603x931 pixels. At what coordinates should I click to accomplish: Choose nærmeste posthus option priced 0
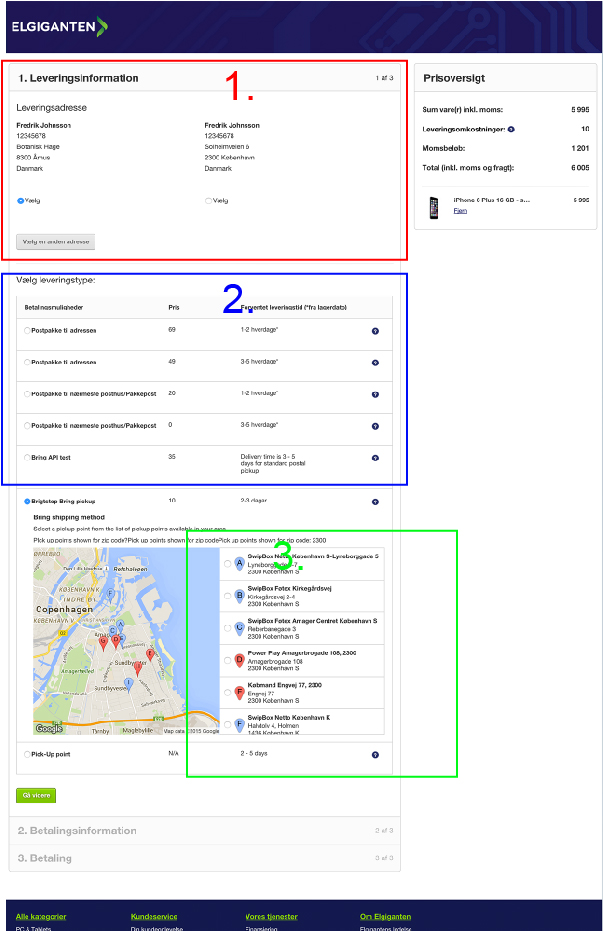click(27, 426)
